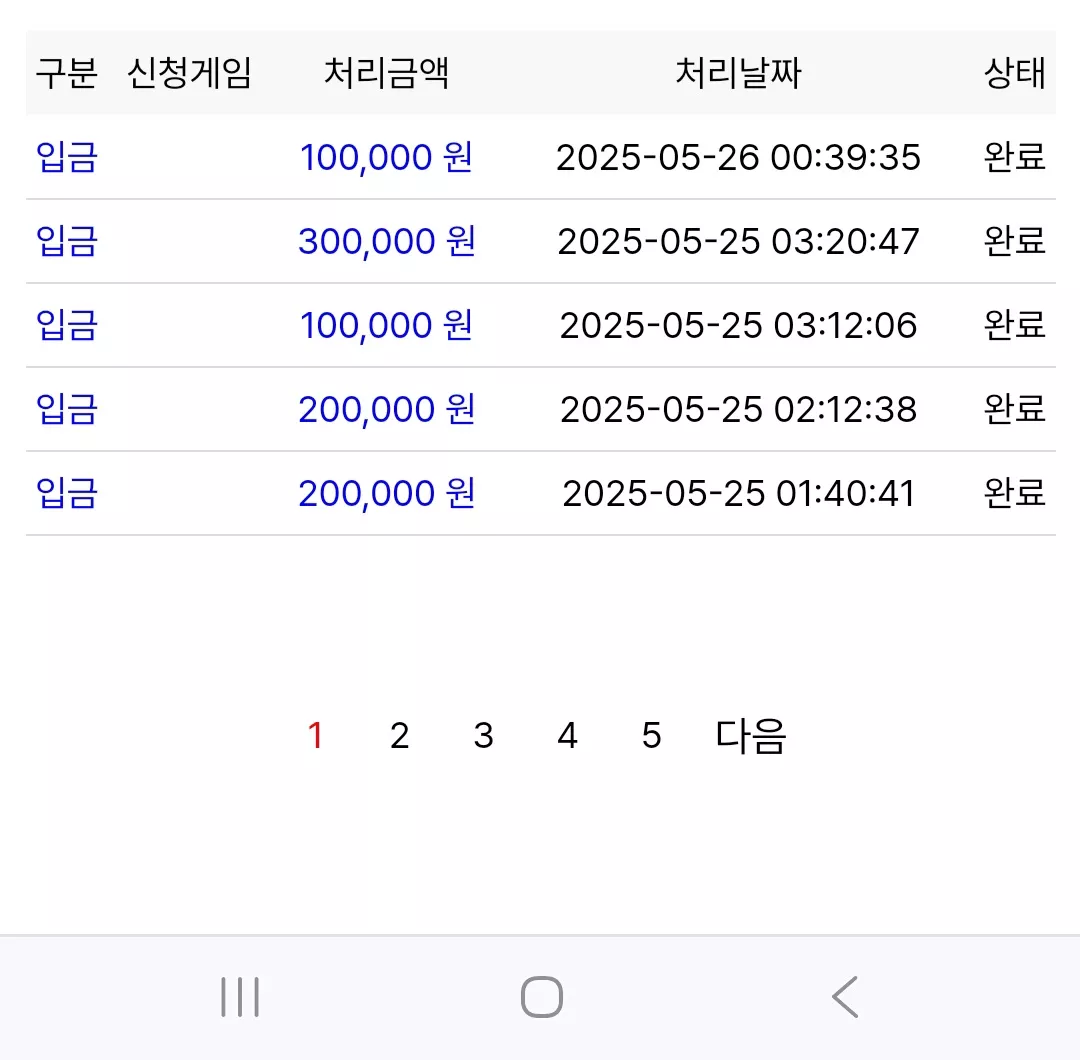Select current page number 1
1080x1060 pixels.
(315, 736)
